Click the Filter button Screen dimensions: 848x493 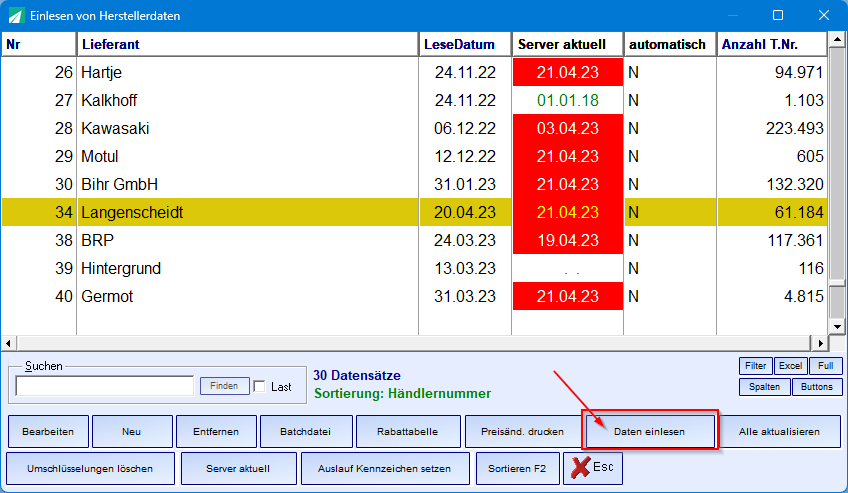756,366
